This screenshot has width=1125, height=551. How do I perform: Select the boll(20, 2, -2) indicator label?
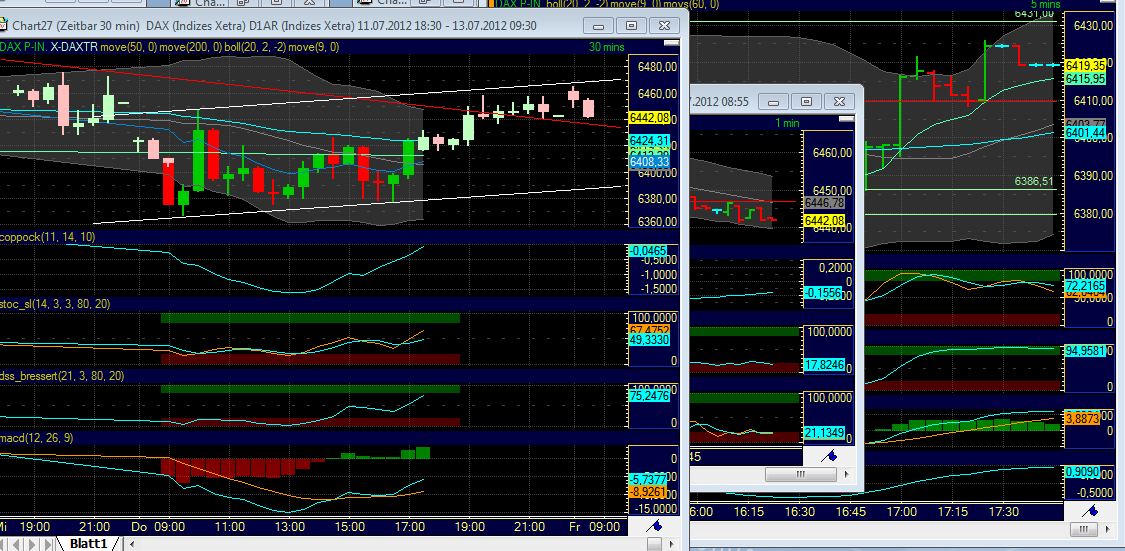(257, 47)
